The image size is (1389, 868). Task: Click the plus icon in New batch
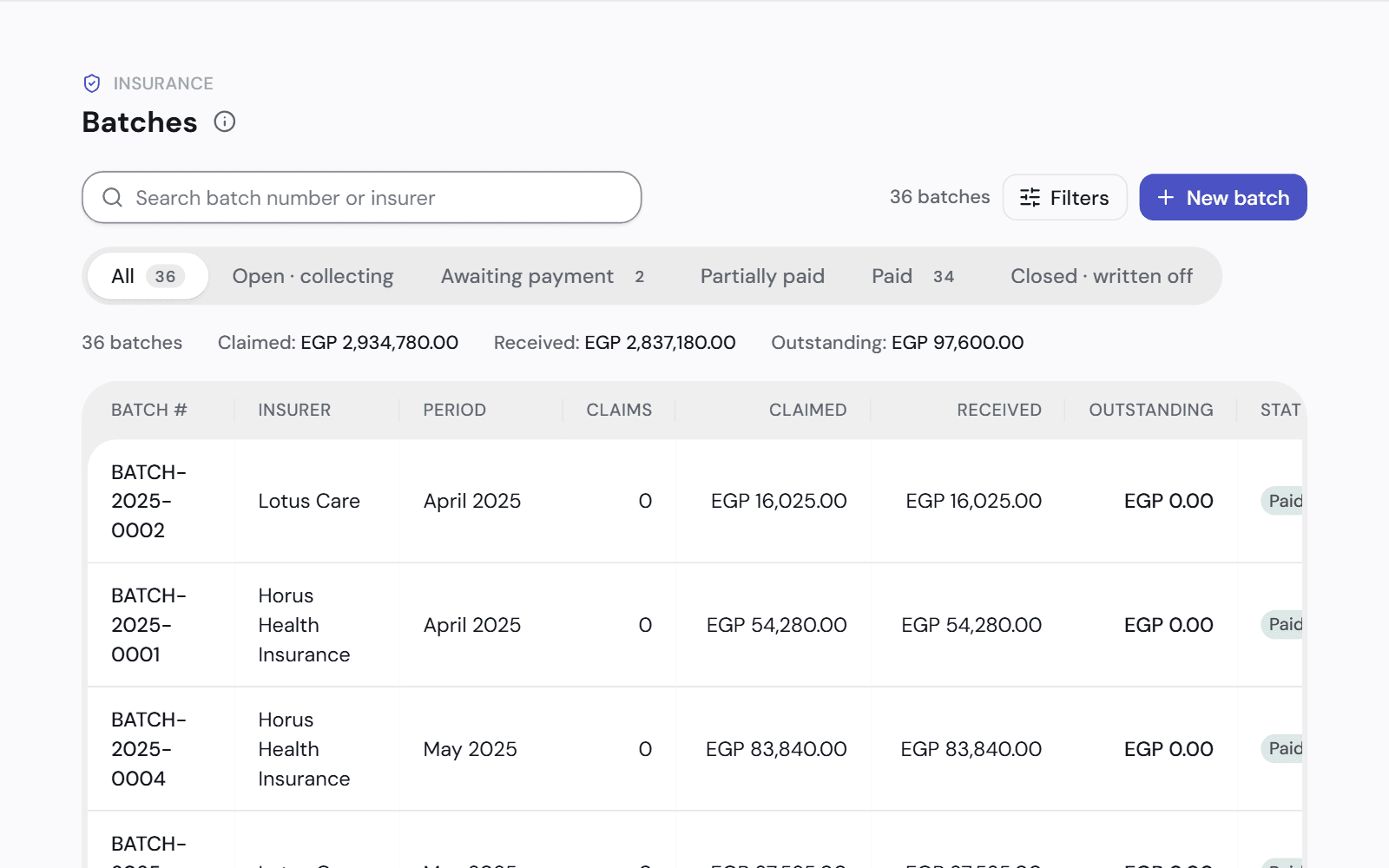pyautogui.click(x=1166, y=198)
